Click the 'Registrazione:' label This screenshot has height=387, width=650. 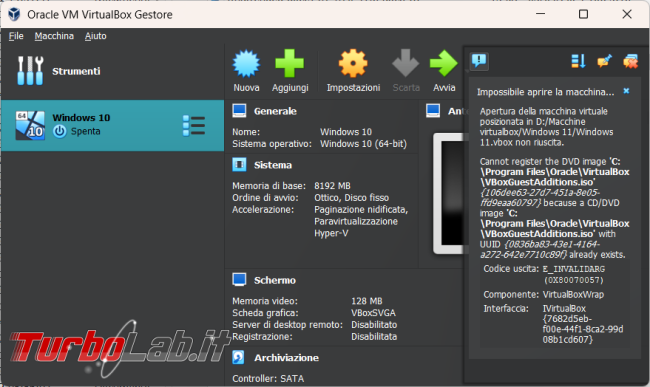pyautogui.click(x=262, y=336)
